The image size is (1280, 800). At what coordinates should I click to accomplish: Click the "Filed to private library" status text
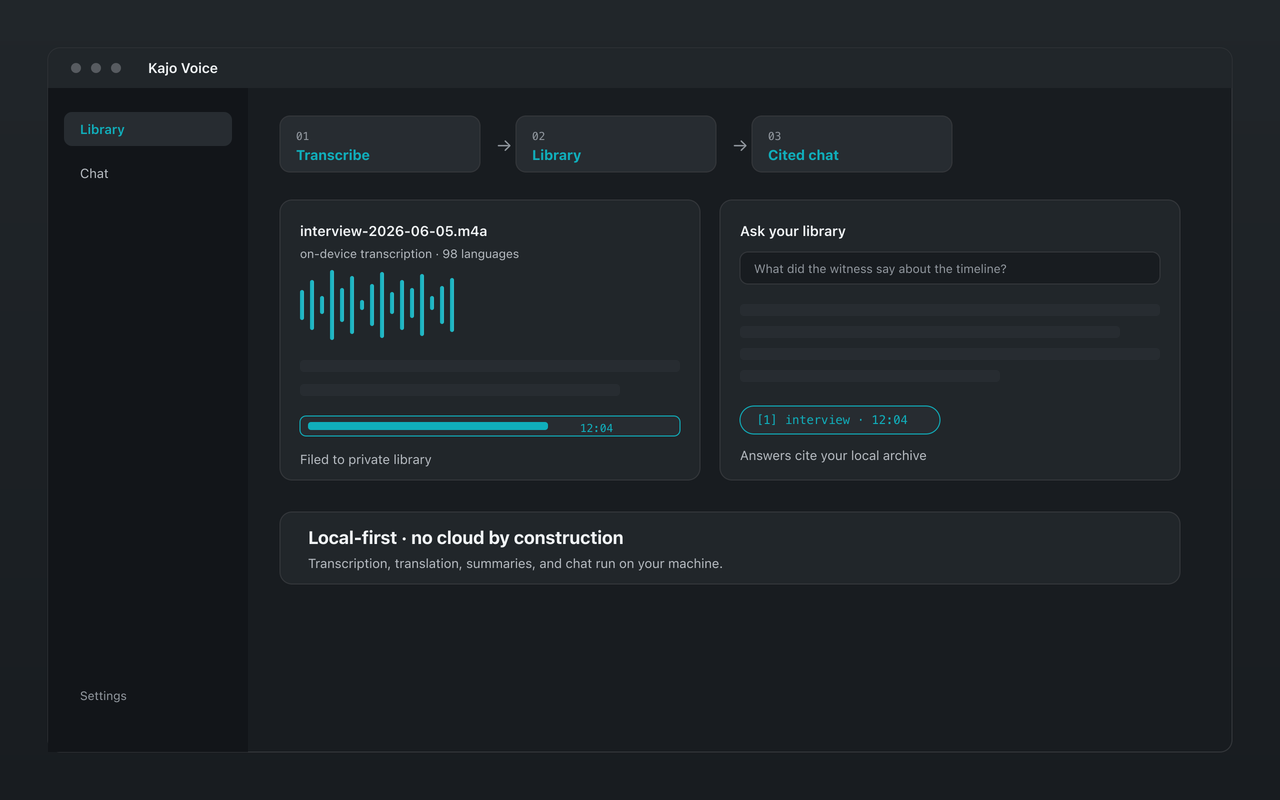(366, 460)
